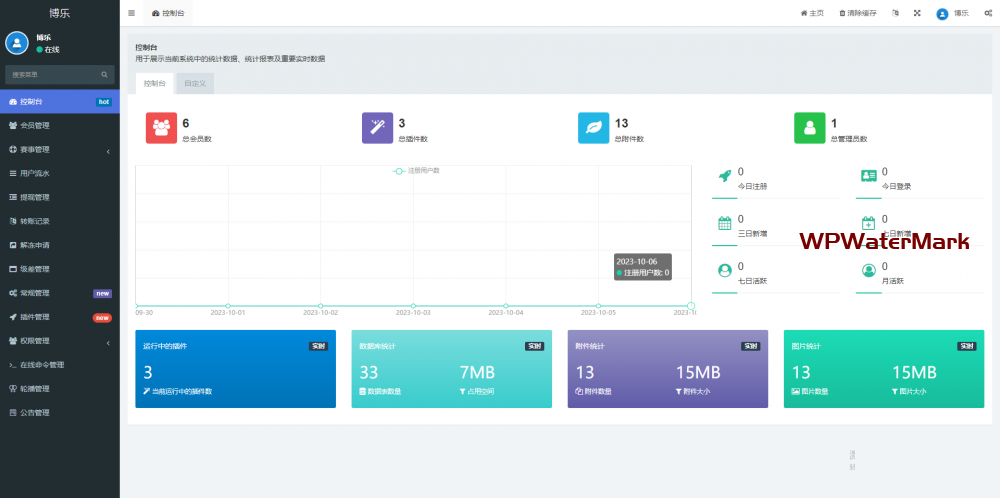Switch to the 自定义 tab
This screenshot has height=498, width=1000.
(x=195, y=84)
